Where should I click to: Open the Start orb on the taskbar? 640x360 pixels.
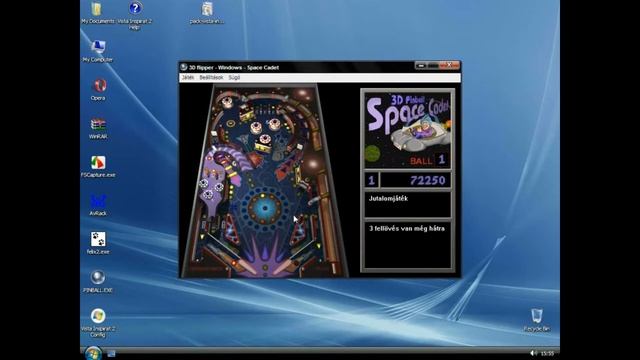(x=93, y=353)
